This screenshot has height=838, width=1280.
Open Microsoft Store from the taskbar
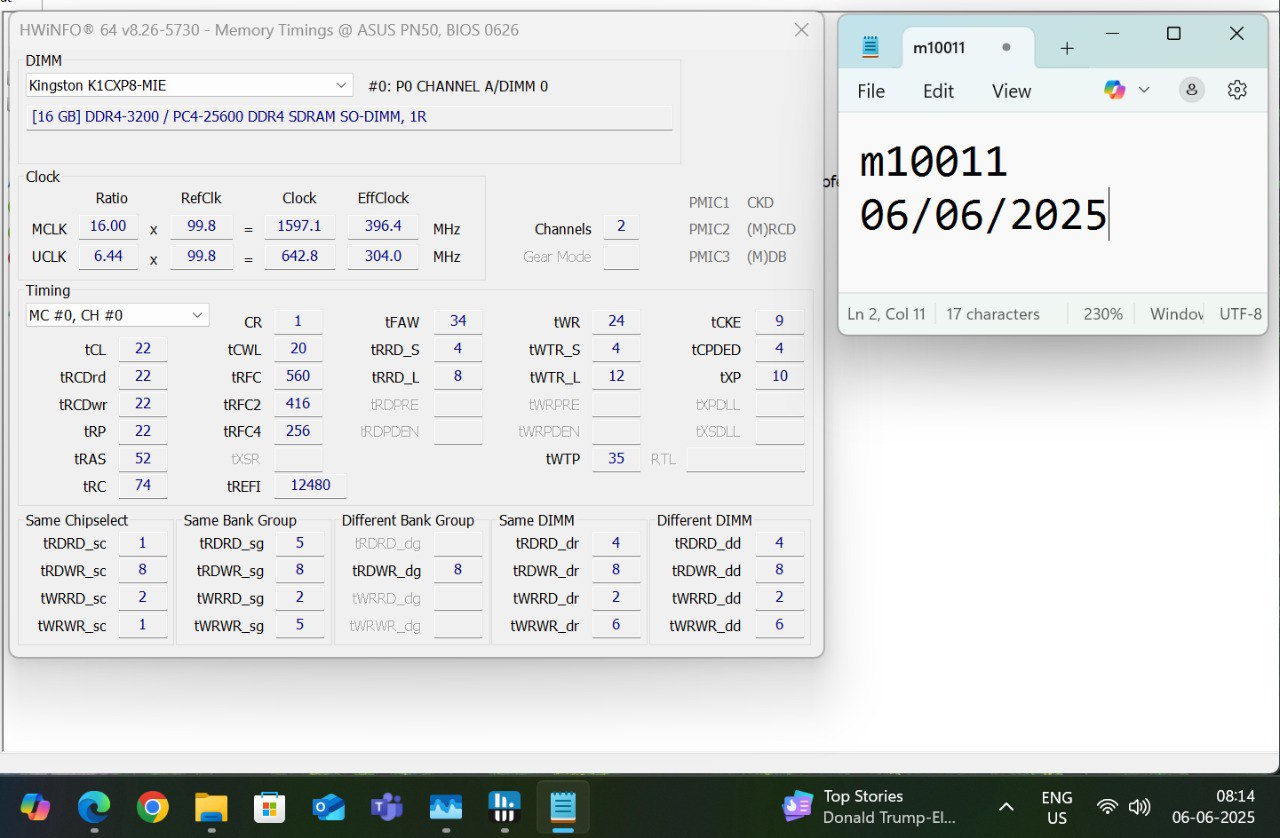[x=270, y=806]
